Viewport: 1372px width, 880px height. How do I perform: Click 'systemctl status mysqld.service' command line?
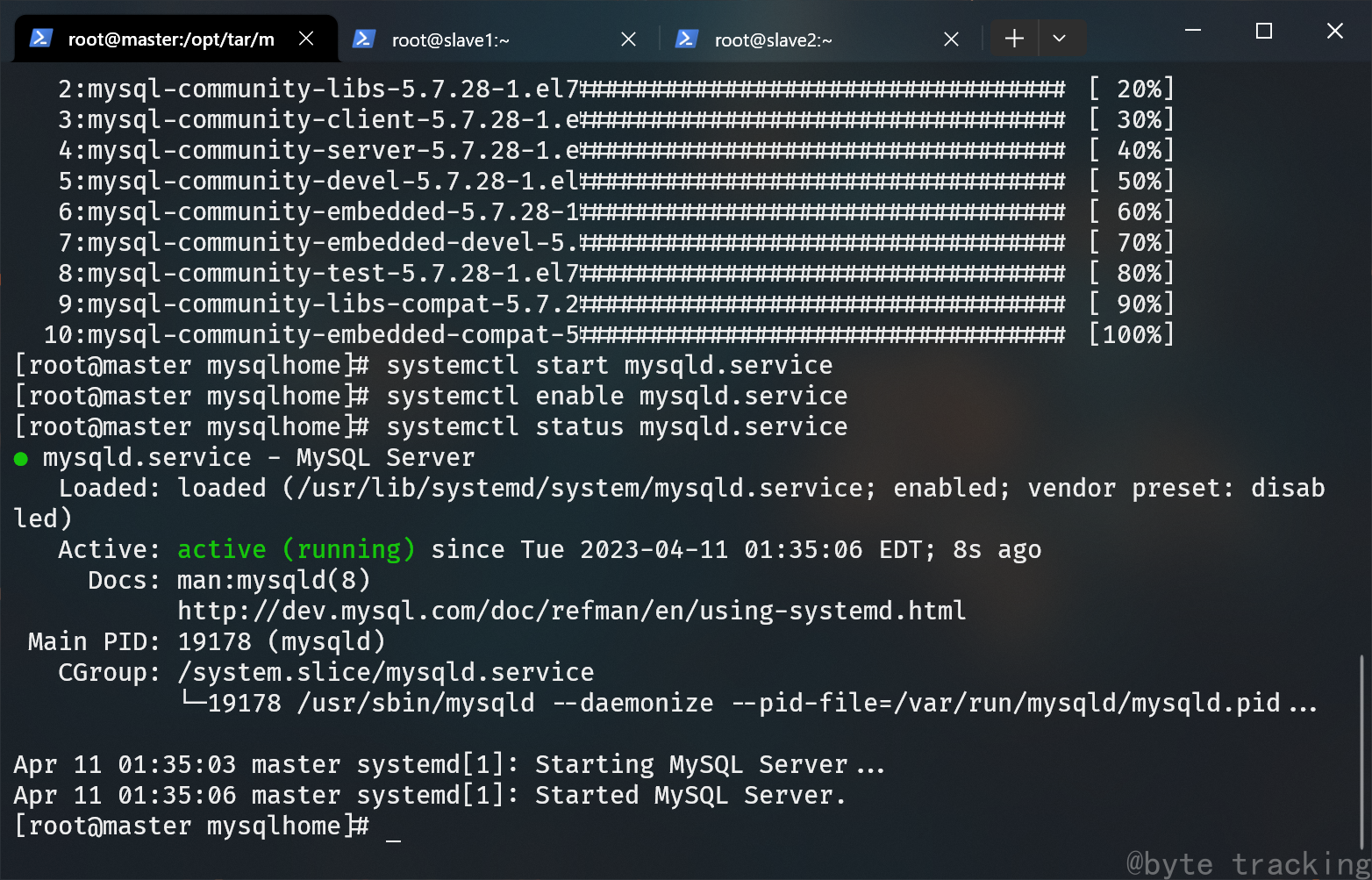point(431,426)
